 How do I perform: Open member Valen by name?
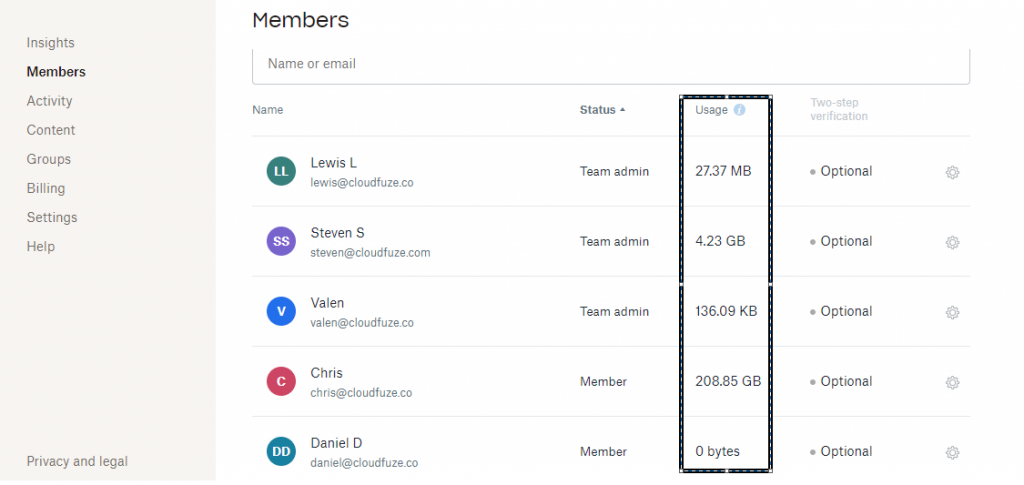click(x=327, y=303)
